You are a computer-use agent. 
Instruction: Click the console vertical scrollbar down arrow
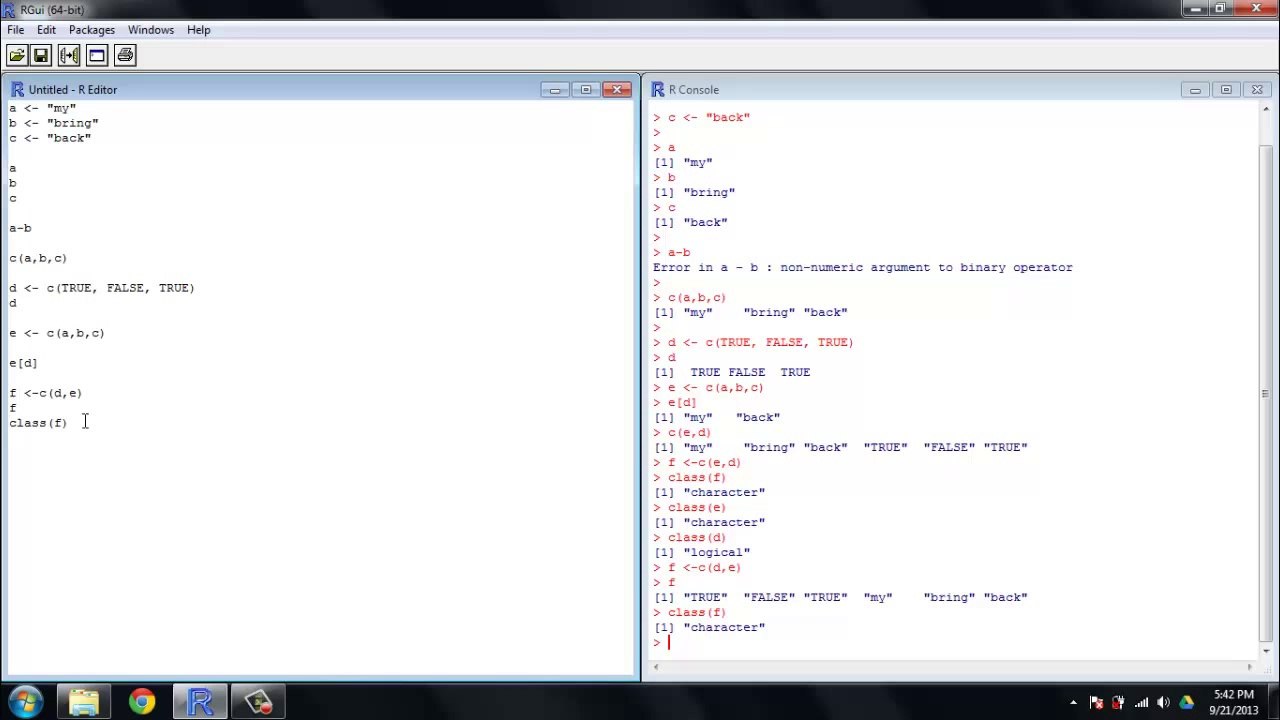click(1265, 650)
